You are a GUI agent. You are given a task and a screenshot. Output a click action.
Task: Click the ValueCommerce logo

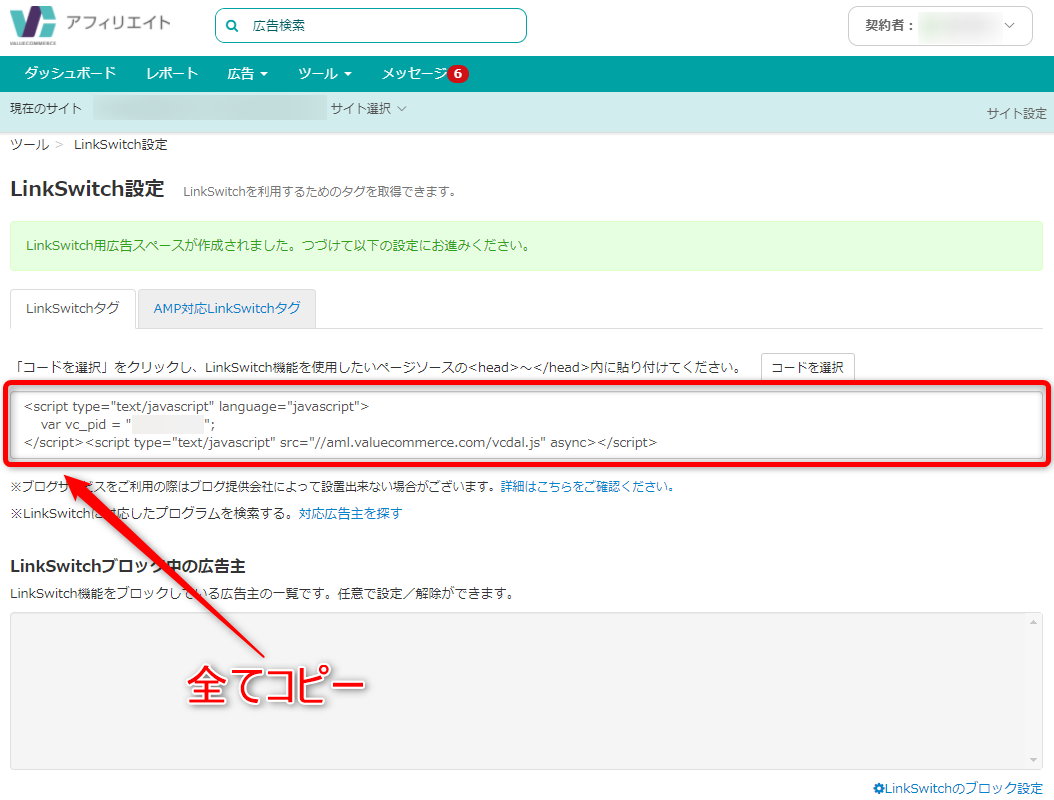(x=33, y=25)
